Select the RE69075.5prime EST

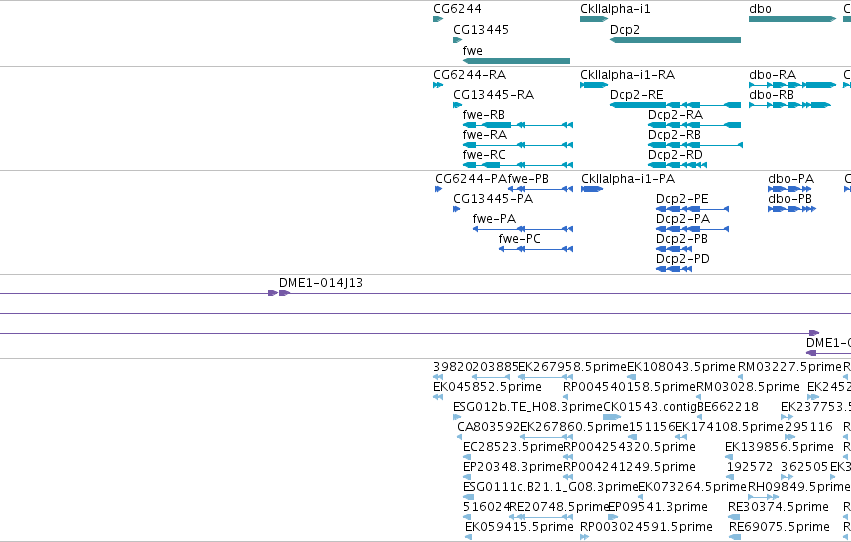coord(735,537)
